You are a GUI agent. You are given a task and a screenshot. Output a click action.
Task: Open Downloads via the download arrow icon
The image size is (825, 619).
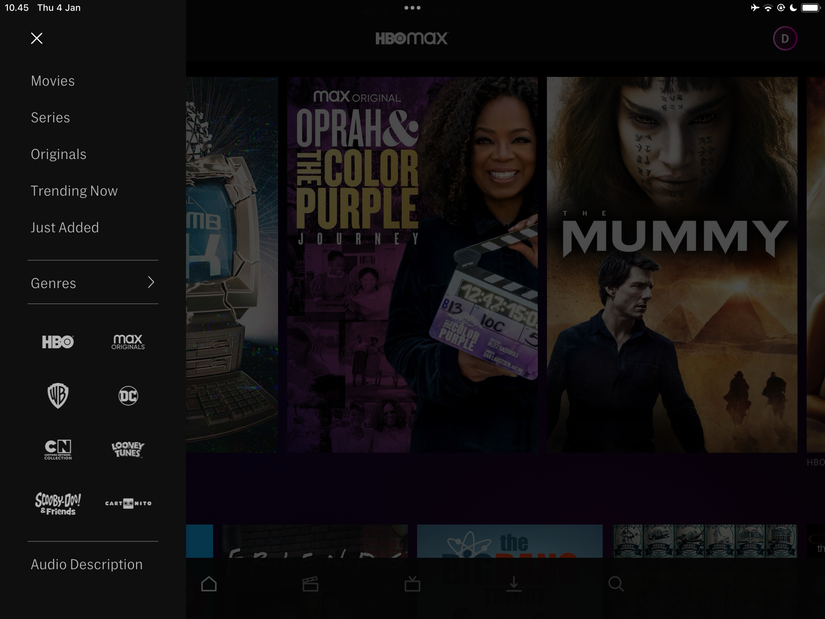click(513, 583)
